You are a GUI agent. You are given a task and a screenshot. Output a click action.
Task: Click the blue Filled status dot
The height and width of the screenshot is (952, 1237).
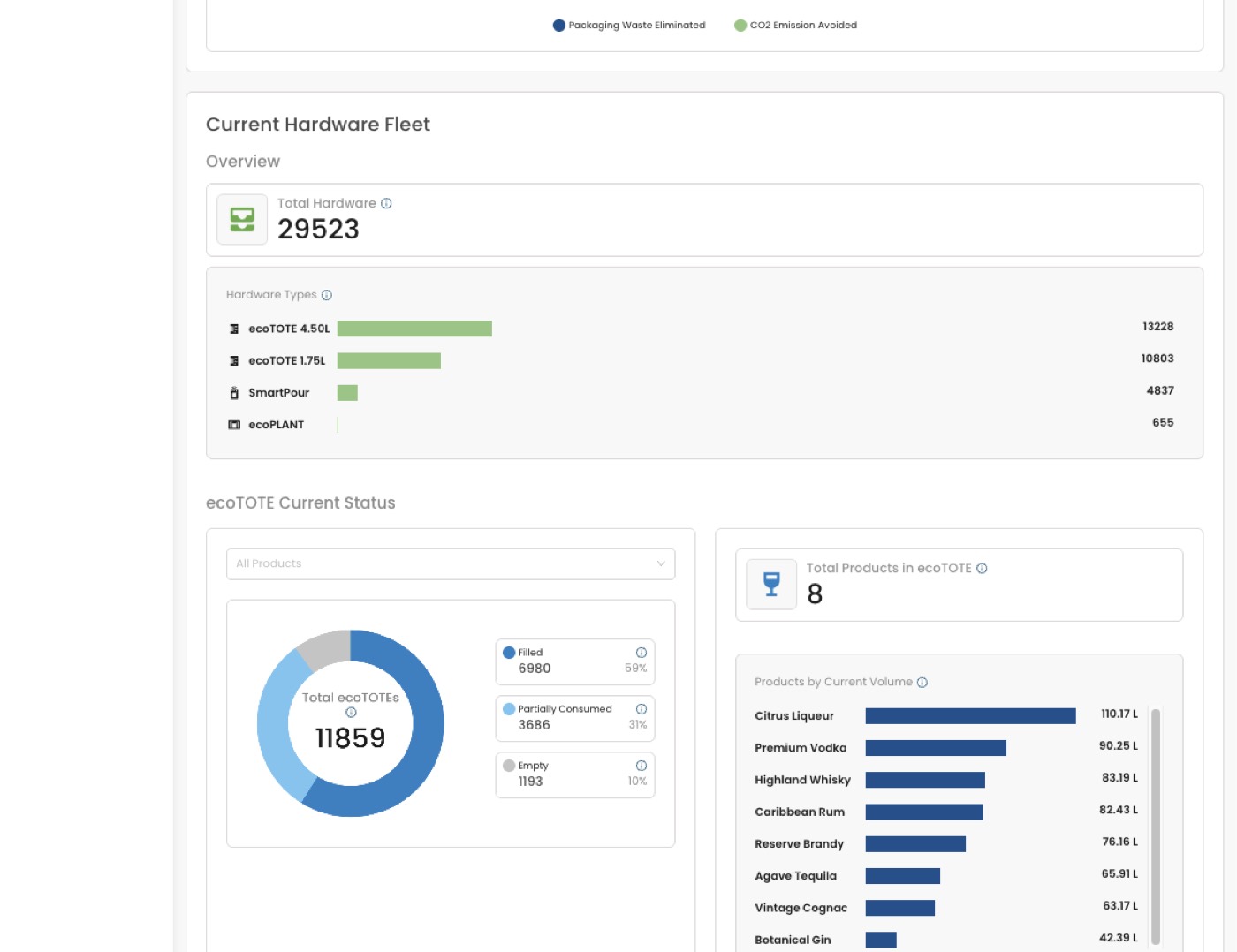[x=509, y=653]
